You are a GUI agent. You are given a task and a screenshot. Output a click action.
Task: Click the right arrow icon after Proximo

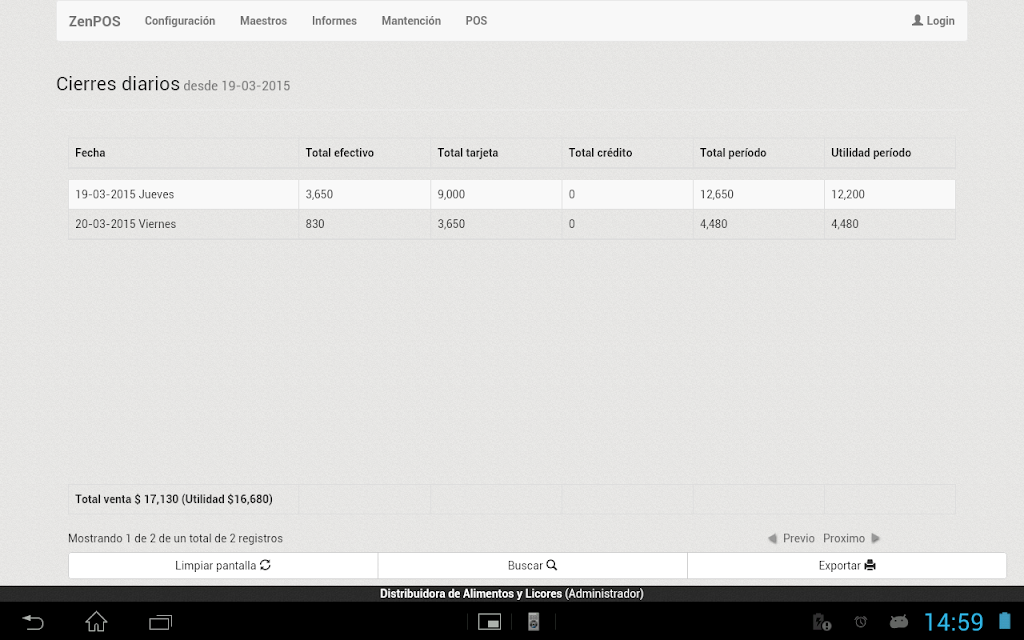[876, 539]
